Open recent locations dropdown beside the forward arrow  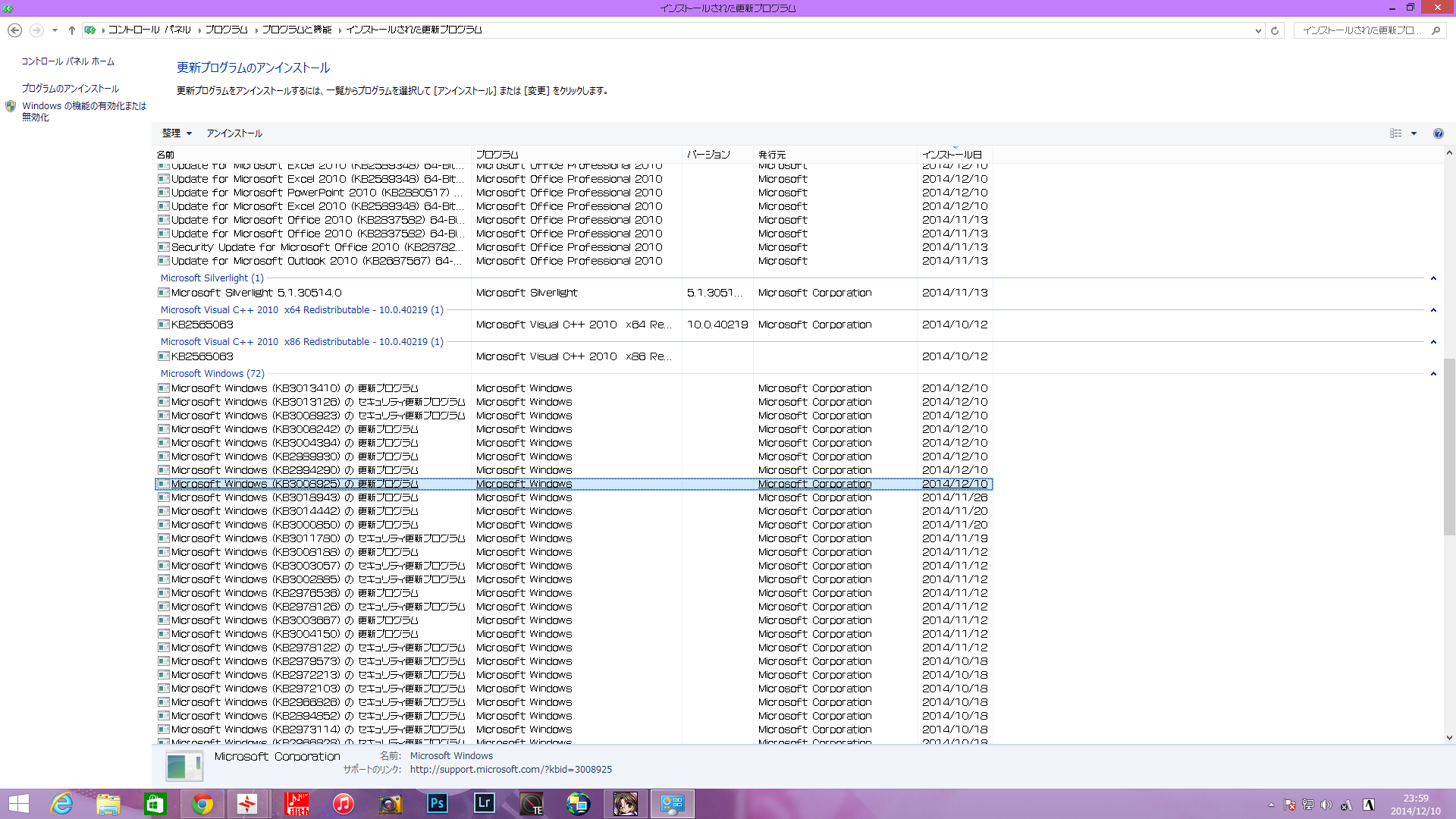click(x=55, y=30)
